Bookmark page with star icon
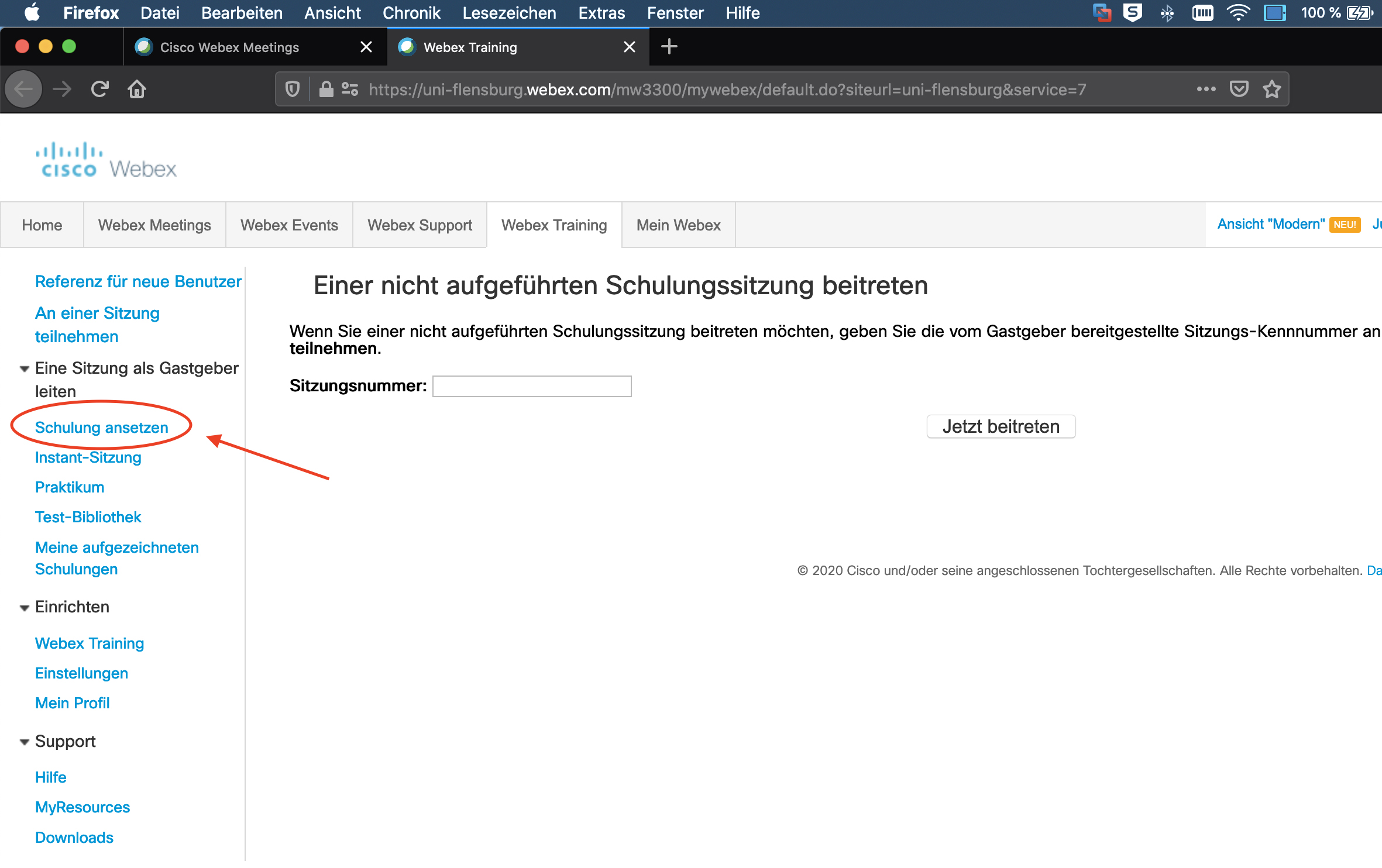 [x=1271, y=89]
